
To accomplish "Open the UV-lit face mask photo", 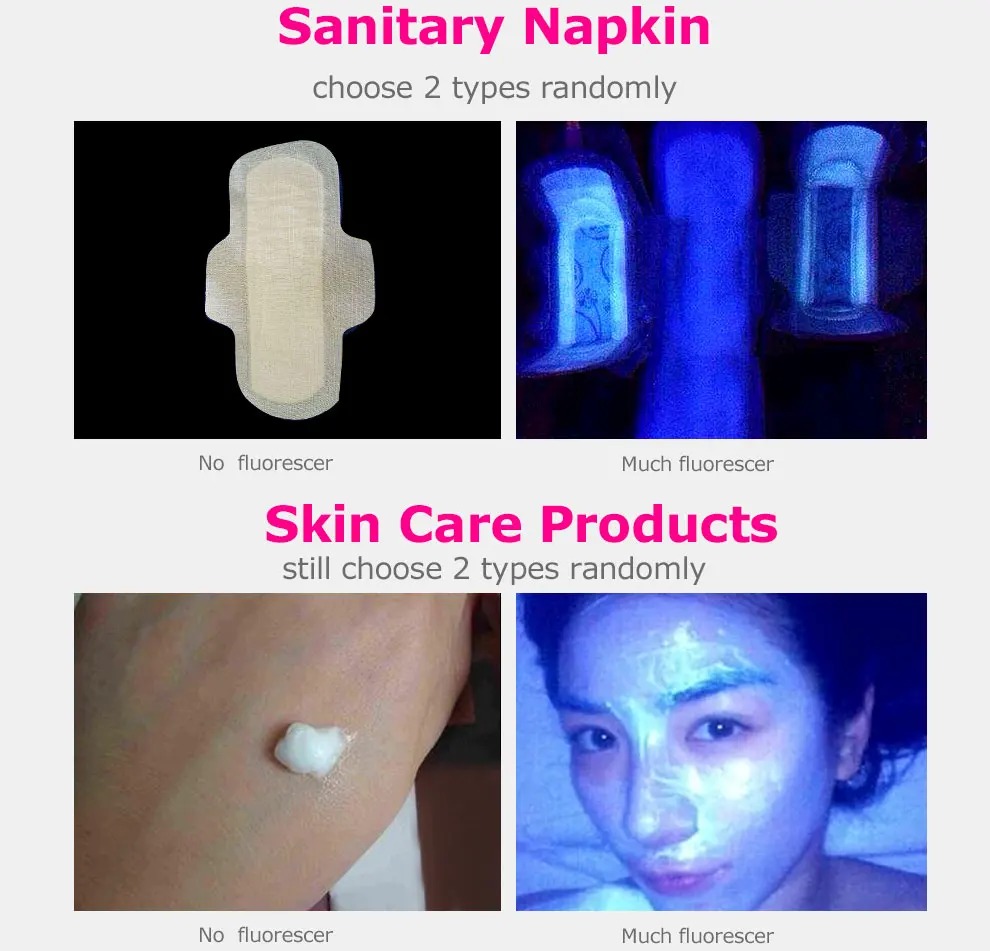I will (x=721, y=751).
